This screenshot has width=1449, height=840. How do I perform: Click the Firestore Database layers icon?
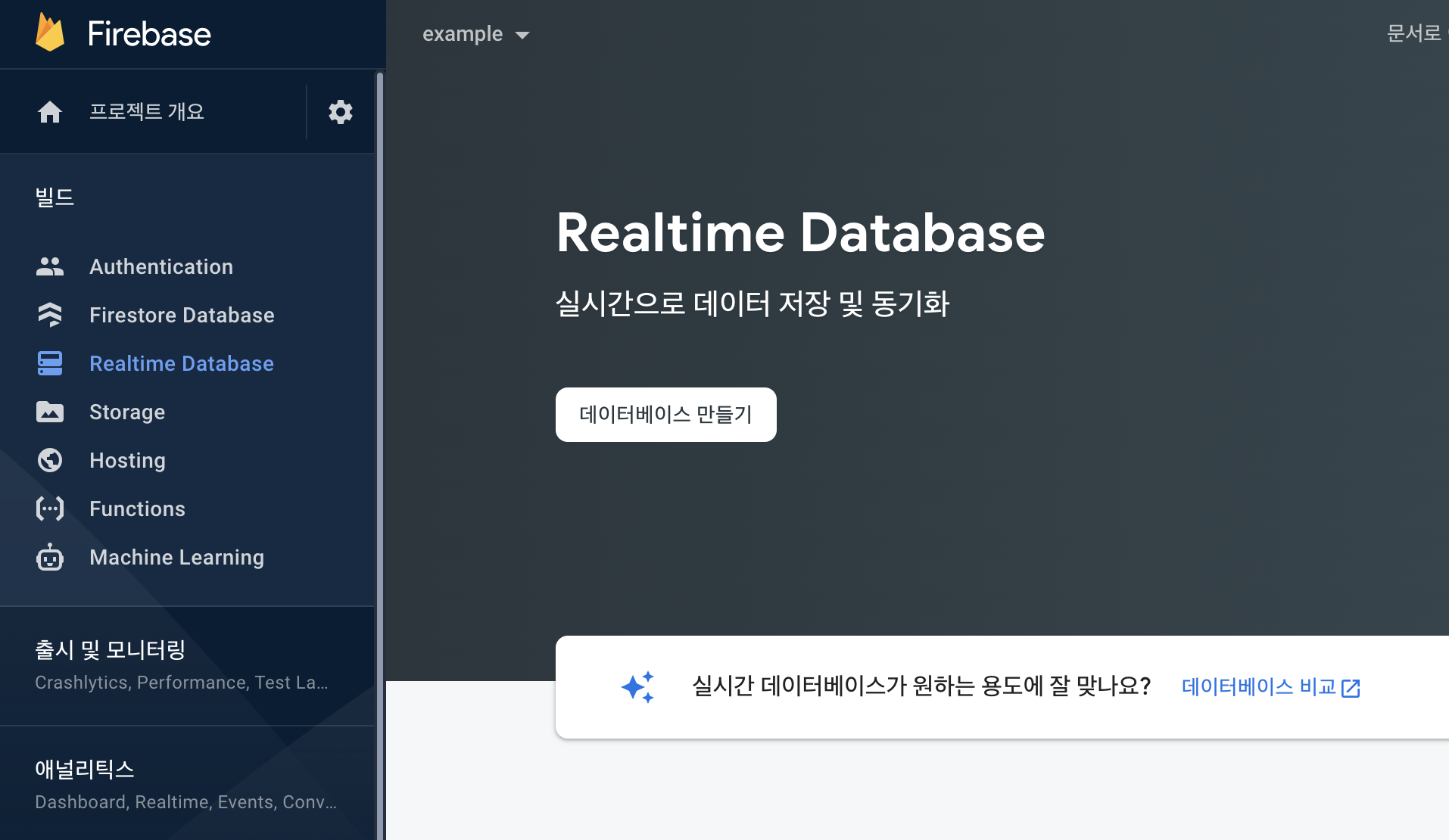50,315
